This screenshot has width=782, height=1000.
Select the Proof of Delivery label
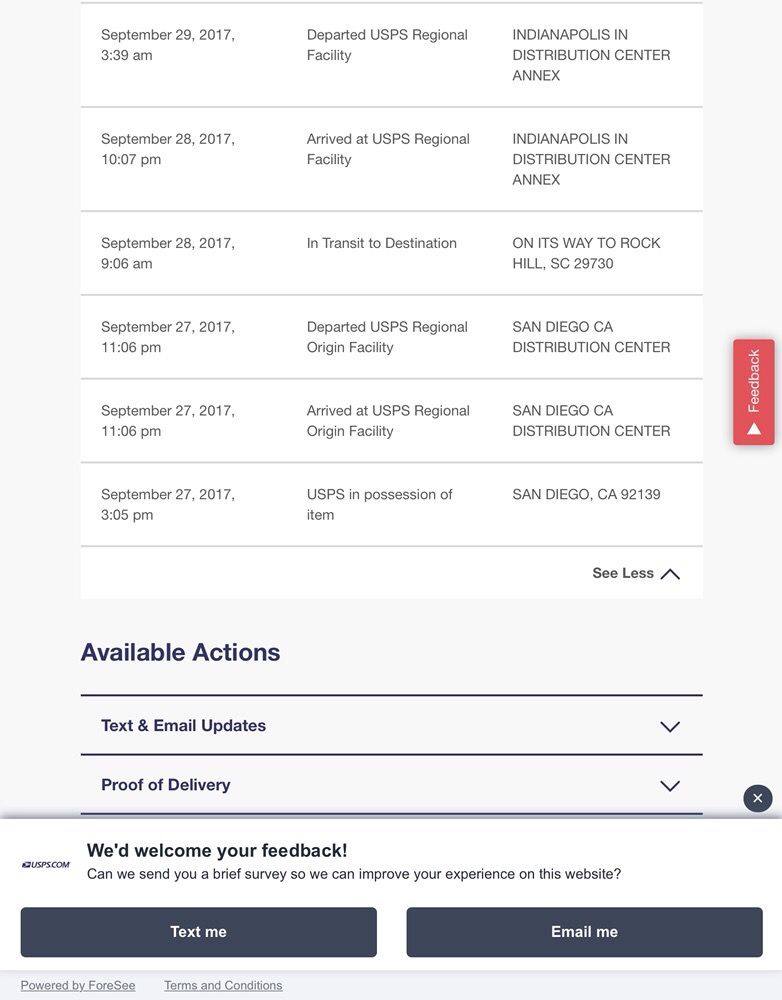coord(166,785)
